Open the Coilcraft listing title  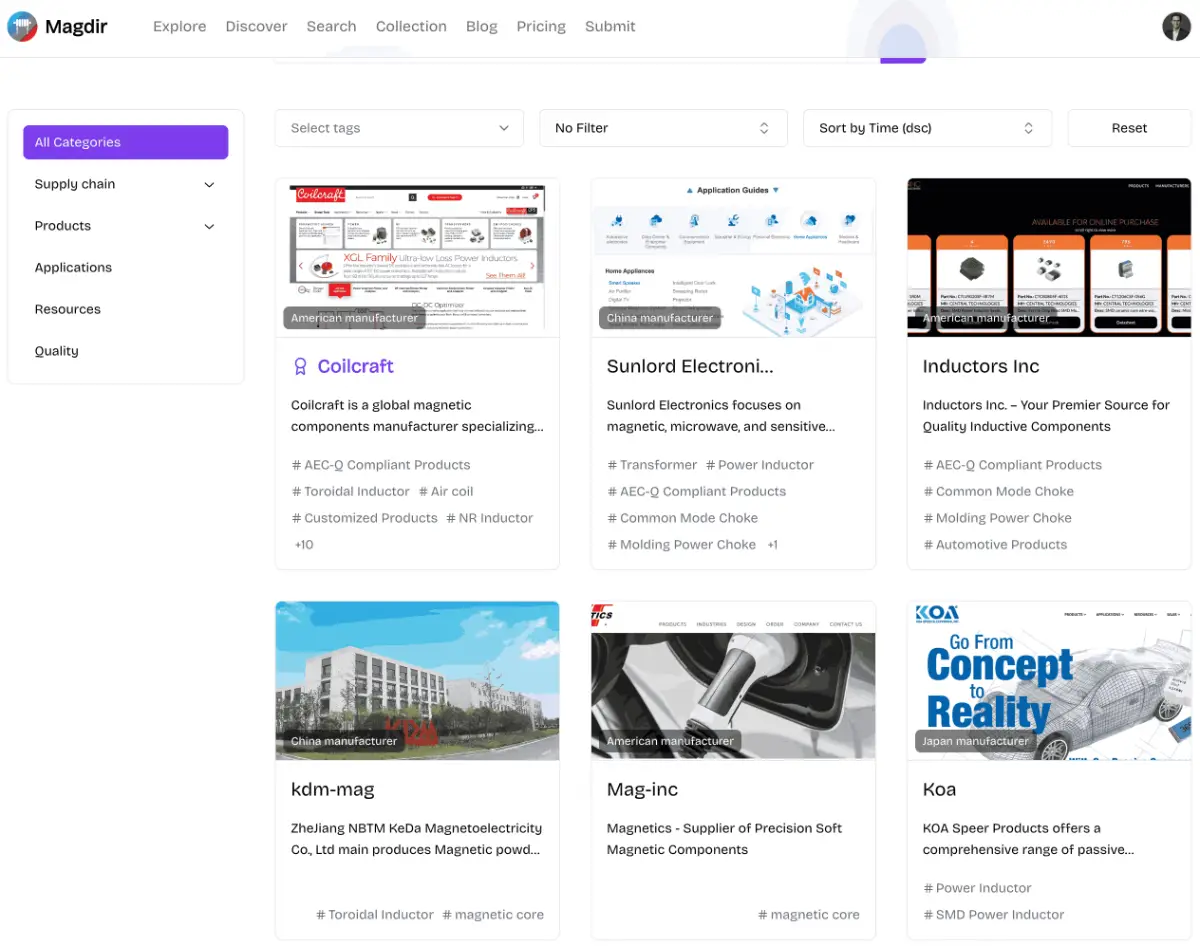tap(355, 367)
